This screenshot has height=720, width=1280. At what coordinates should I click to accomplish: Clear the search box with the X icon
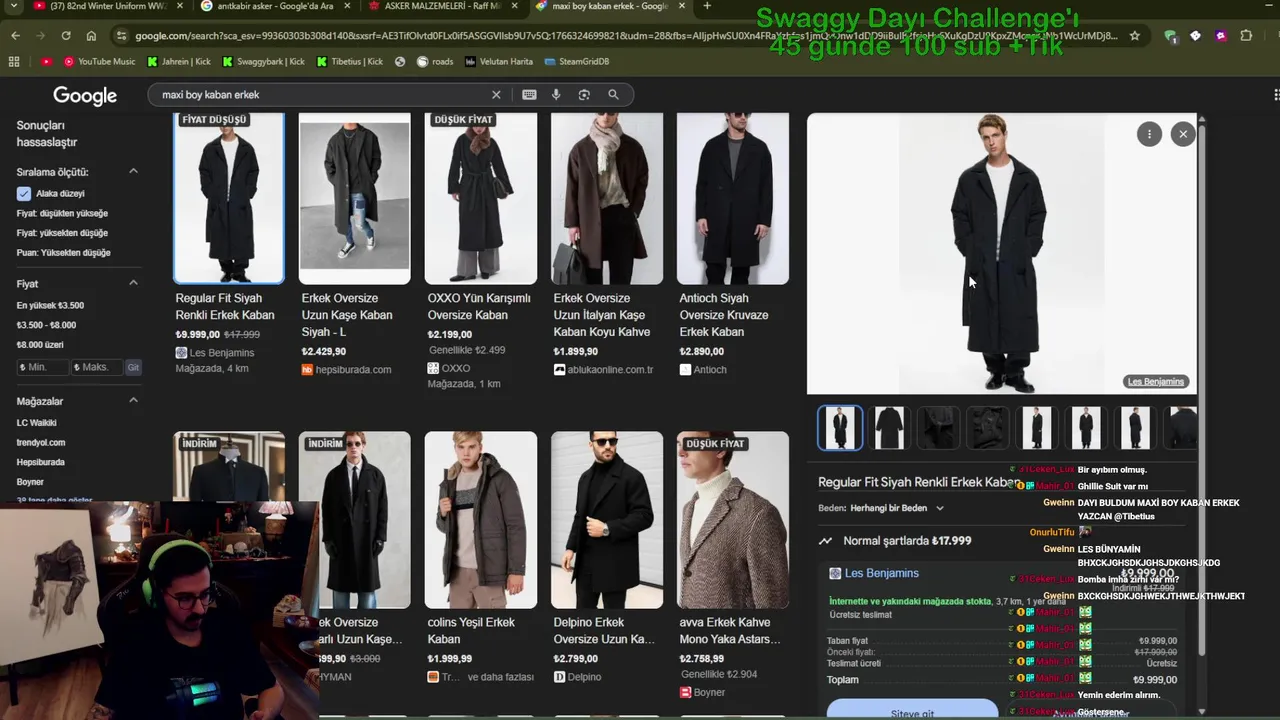pyautogui.click(x=496, y=95)
